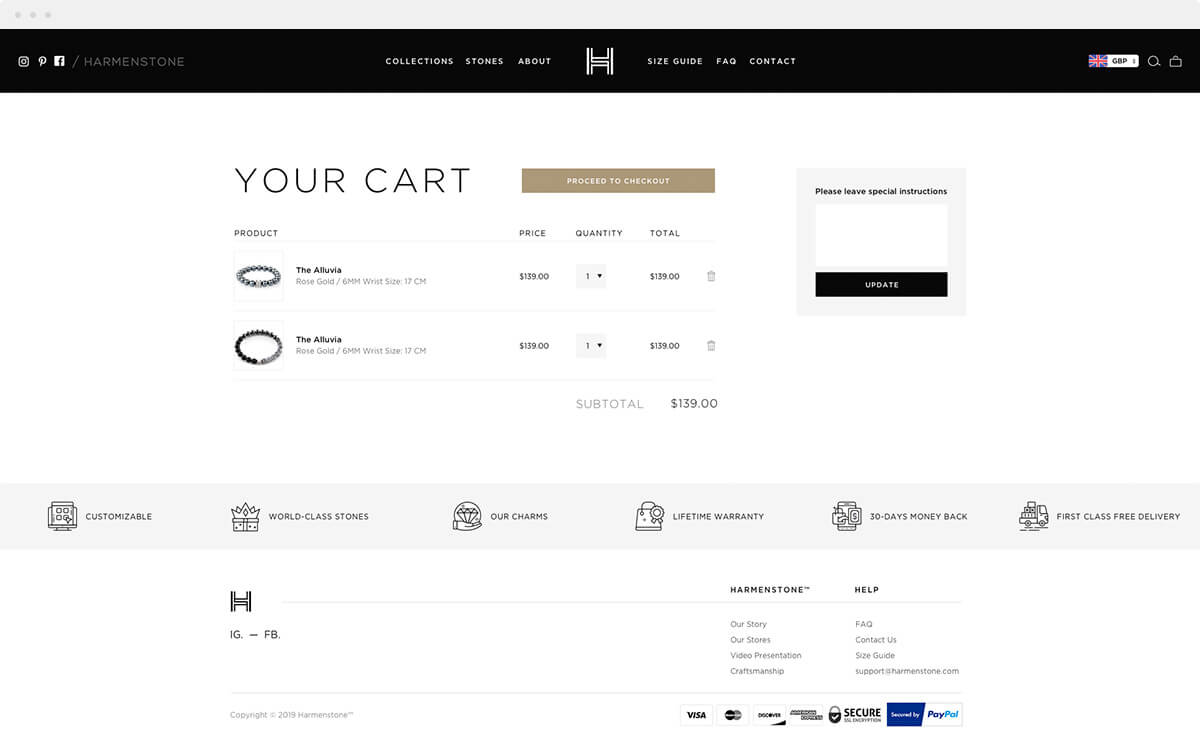The height and width of the screenshot is (737, 1200).
Task: Open Our Stores footer link
Action: [x=750, y=640]
